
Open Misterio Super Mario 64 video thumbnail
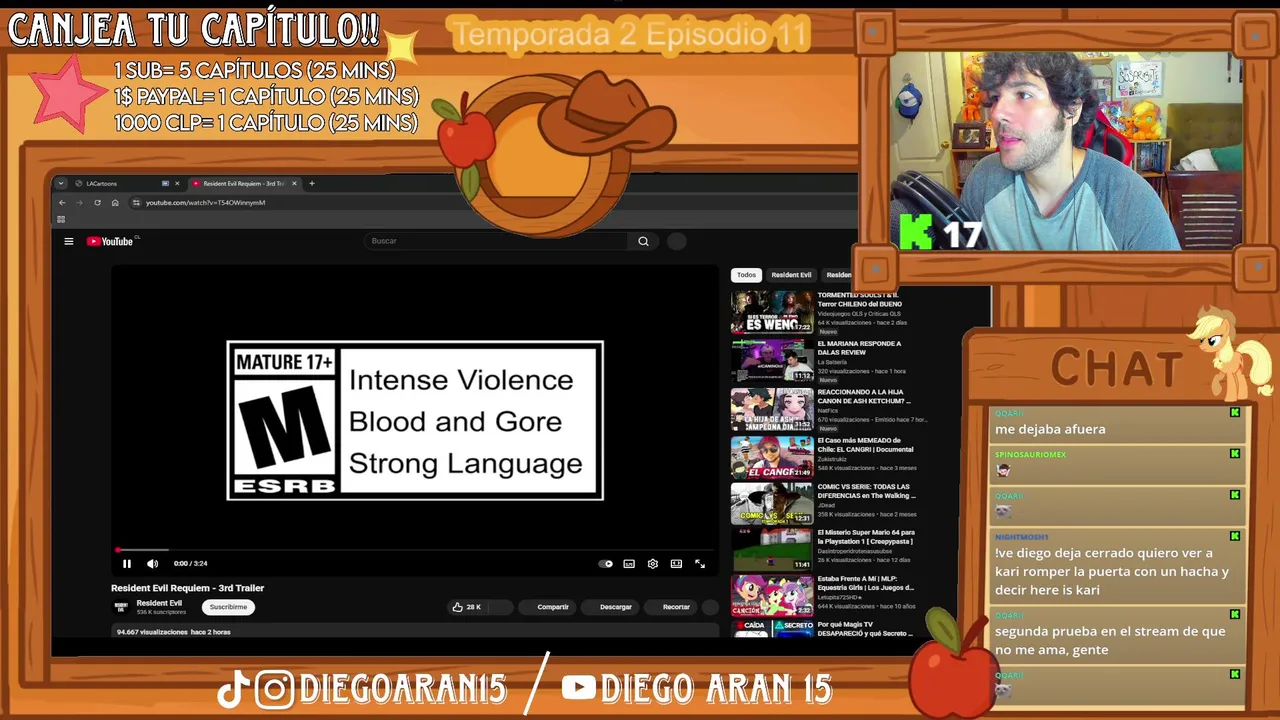tap(772, 549)
